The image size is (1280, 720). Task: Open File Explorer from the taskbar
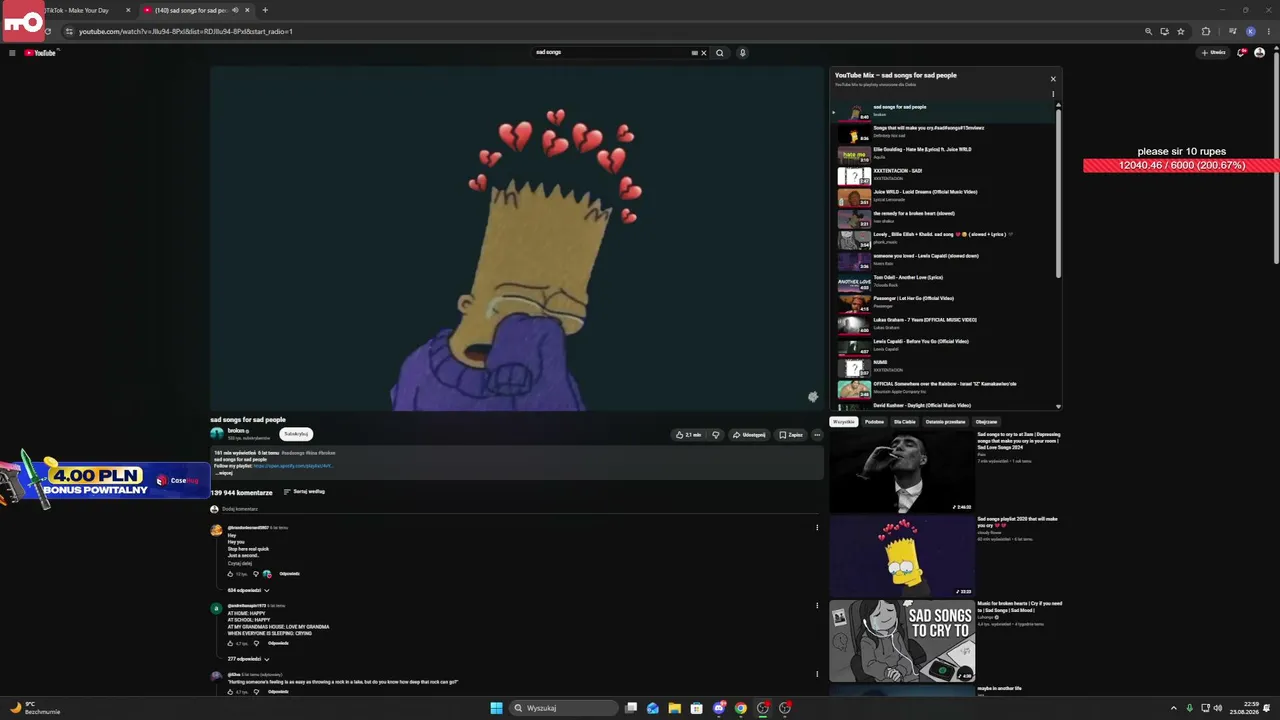click(675, 708)
